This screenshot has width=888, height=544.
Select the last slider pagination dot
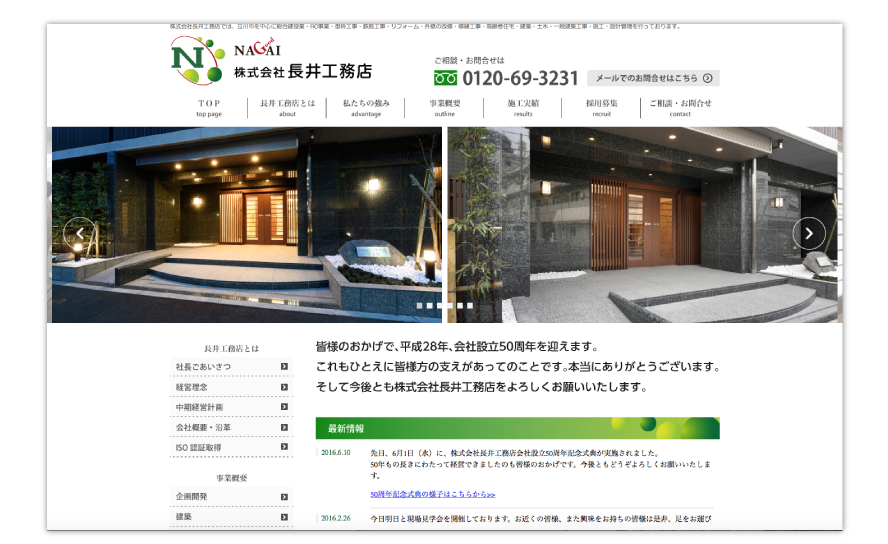pyautogui.click(x=470, y=306)
